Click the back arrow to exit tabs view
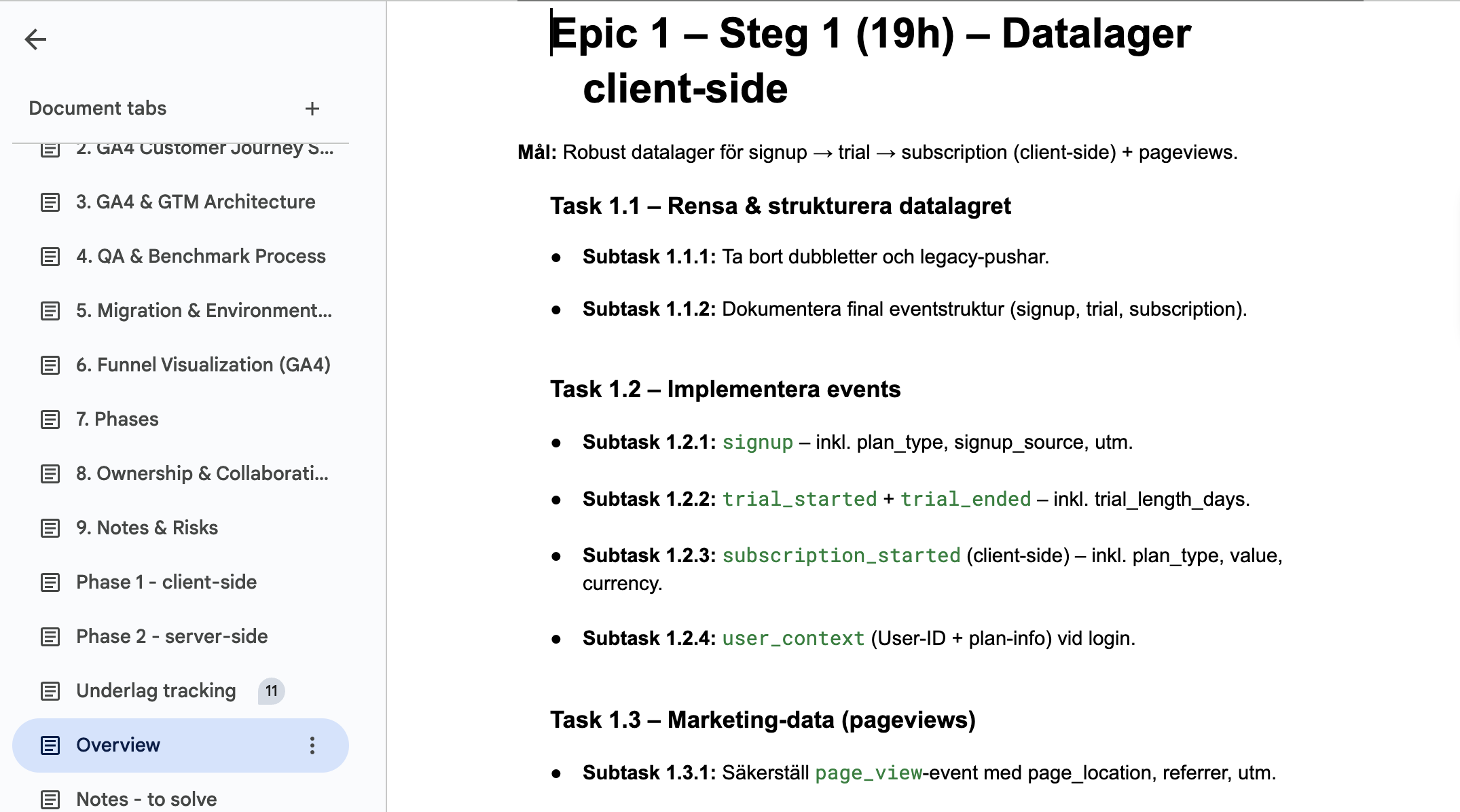This screenshot has height=812, width=1460. click(x=35, y=39)
